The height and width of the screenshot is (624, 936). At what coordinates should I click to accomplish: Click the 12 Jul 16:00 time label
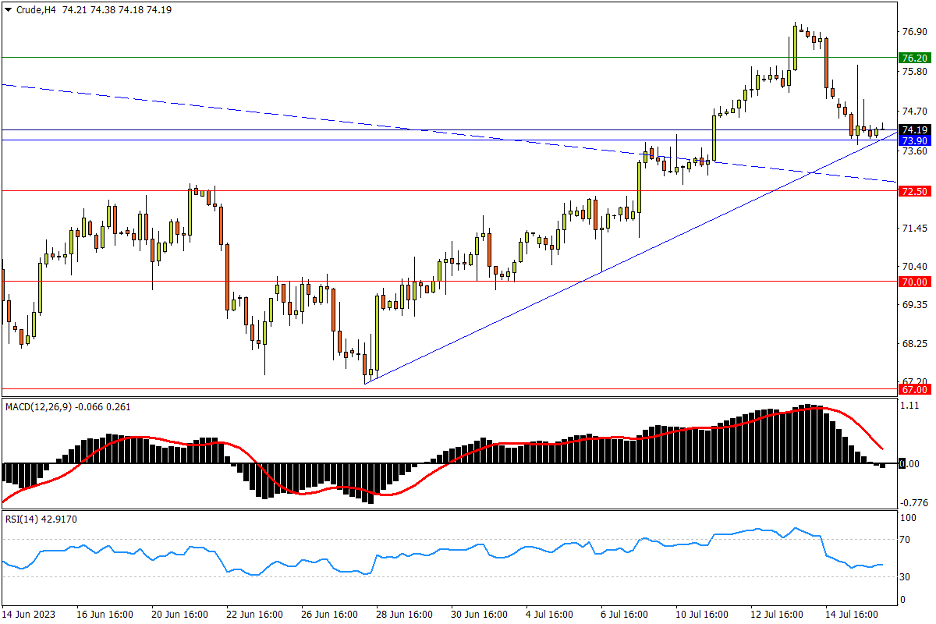click(782, 613)
